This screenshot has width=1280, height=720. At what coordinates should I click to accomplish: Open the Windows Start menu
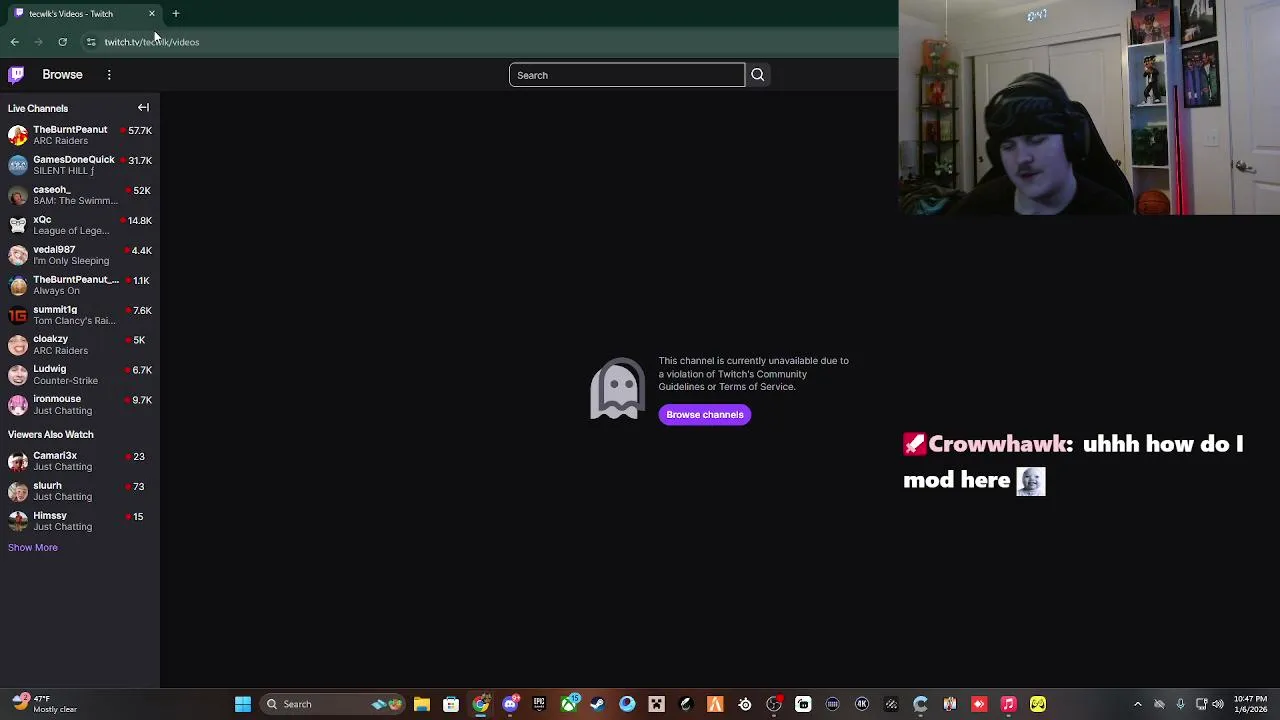[243, 704]
